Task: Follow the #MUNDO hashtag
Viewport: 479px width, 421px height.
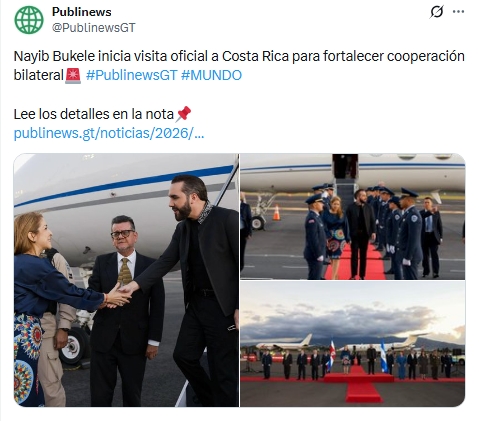Action: [211, 75]
